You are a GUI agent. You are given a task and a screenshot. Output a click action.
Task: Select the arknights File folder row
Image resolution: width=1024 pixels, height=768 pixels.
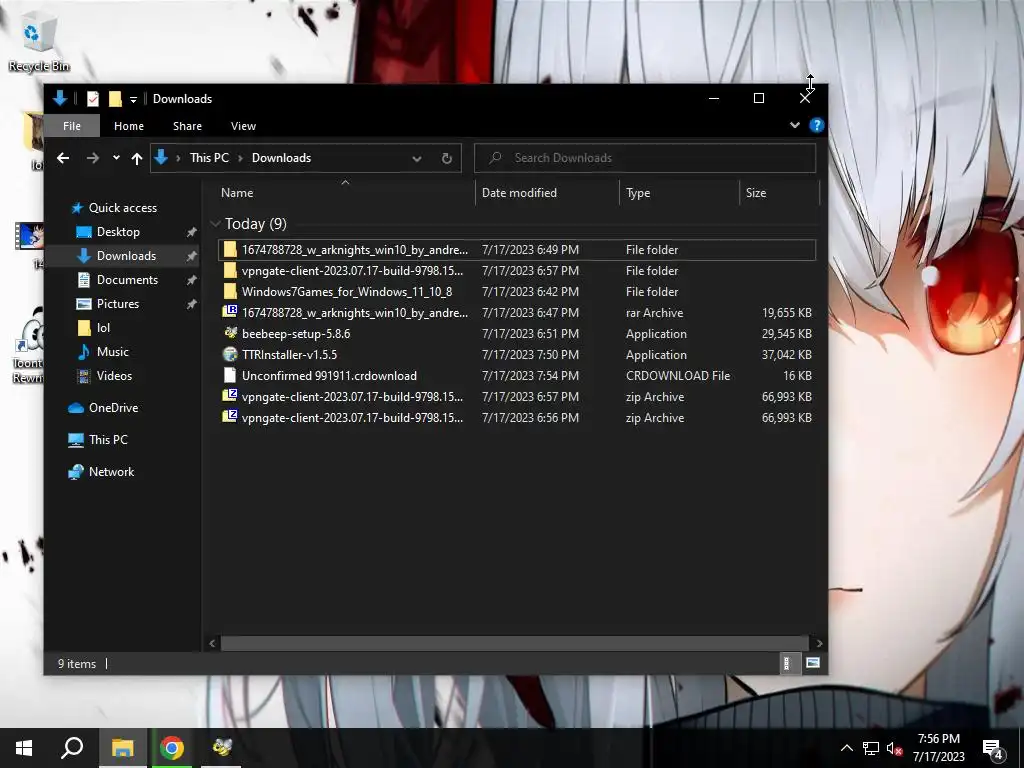(517, 249)
